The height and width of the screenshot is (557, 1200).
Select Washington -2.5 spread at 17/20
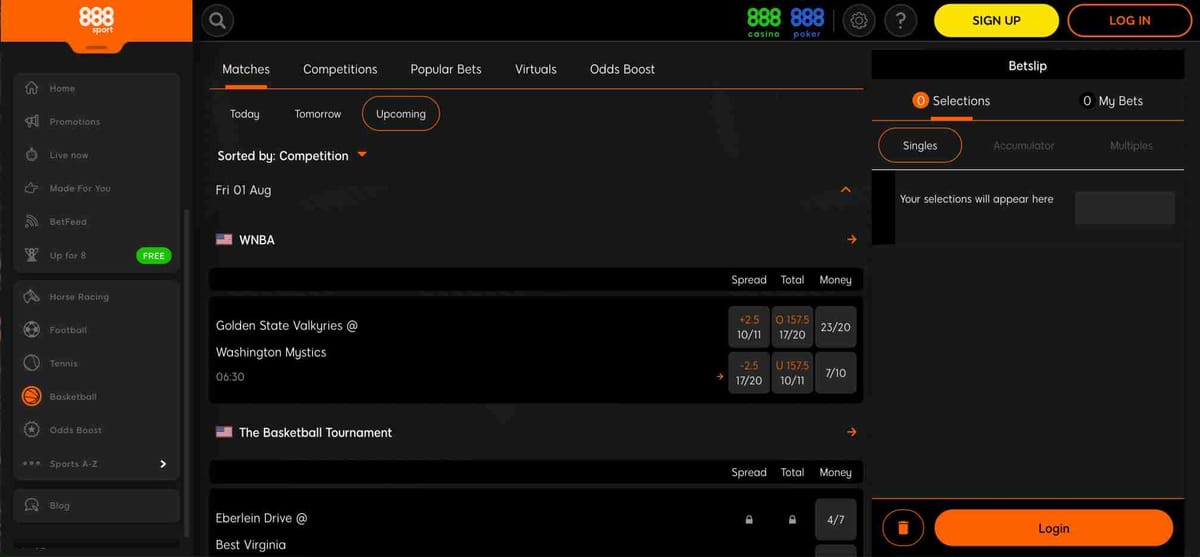749,373
